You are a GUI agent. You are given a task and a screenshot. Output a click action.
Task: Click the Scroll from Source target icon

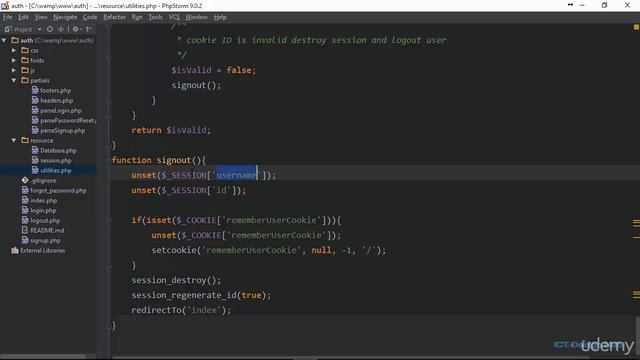pos(50,29)
